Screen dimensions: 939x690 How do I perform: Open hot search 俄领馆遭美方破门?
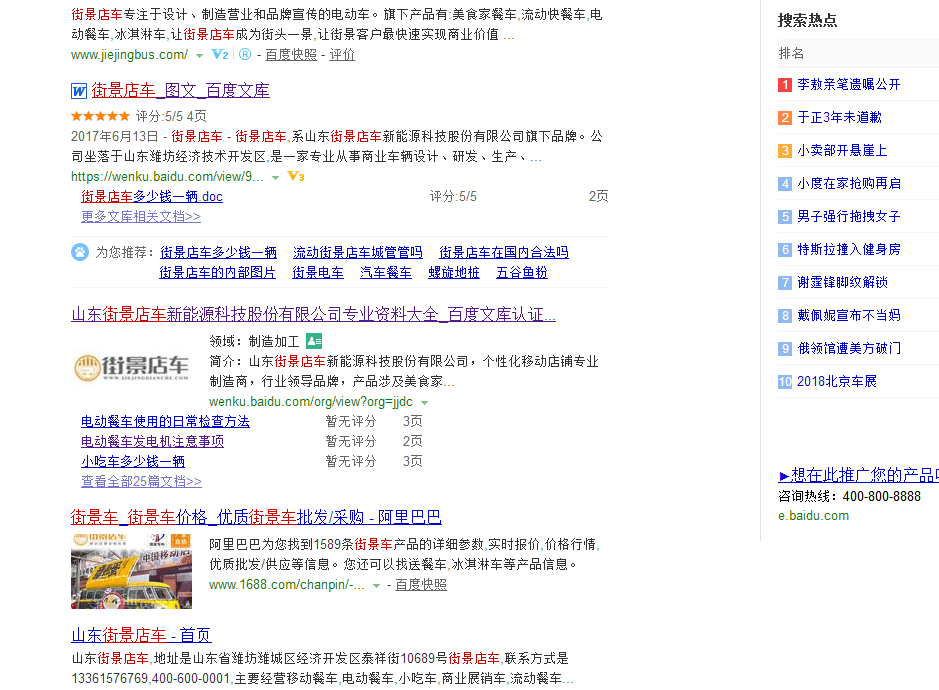[849, 348]
